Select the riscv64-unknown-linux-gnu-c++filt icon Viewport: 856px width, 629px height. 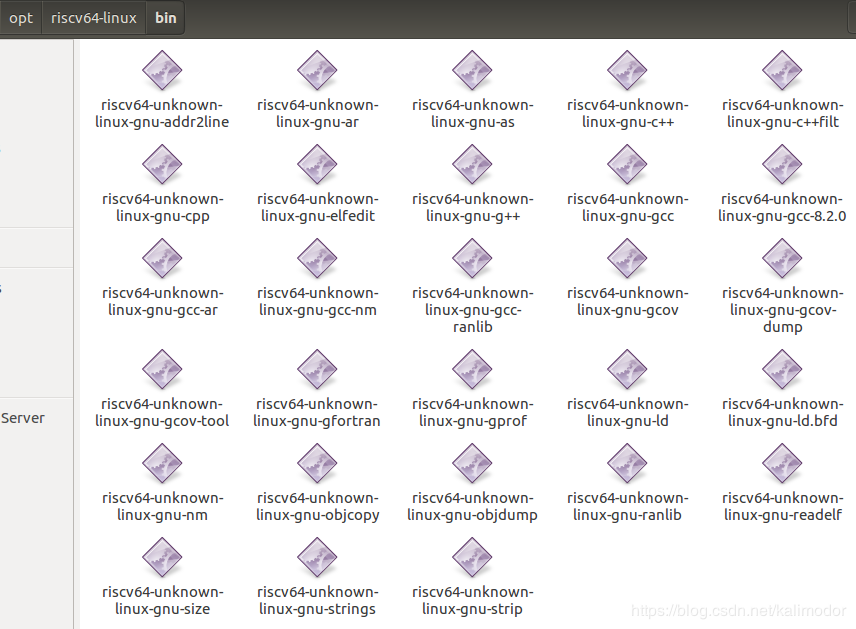coord(782,70)
